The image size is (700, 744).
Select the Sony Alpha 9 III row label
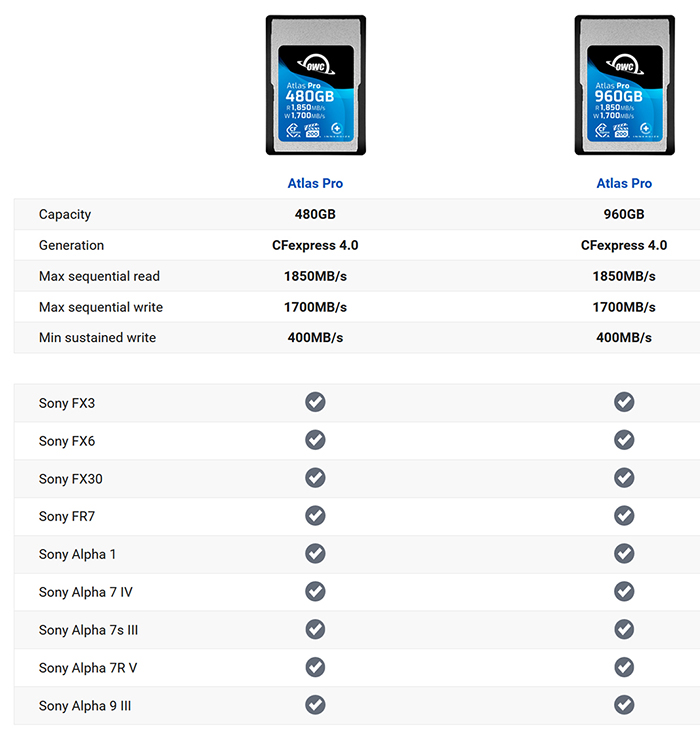click(85, 706)
